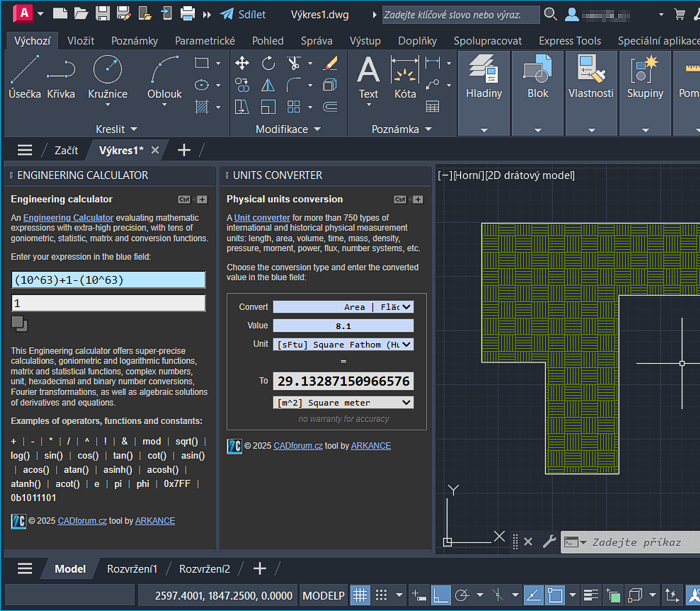Viewport: 700px width, 611px height.
Task: Click the Value field showing 8.1
Action: coord(343,326)
